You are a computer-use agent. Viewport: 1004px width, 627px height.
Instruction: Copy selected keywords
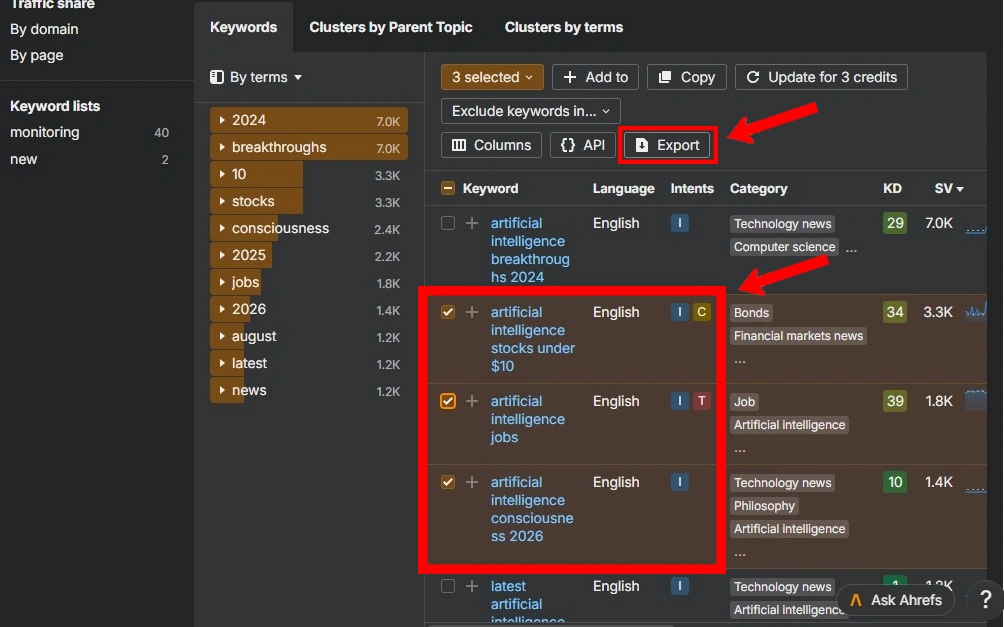tap(686, 77)
